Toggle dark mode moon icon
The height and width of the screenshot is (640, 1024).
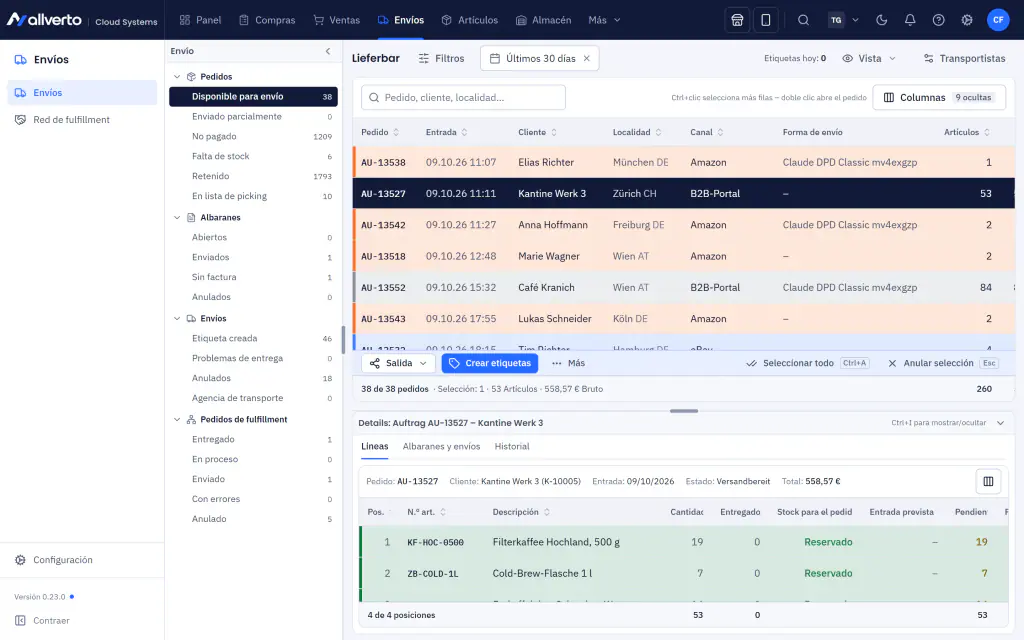(882, 20)
